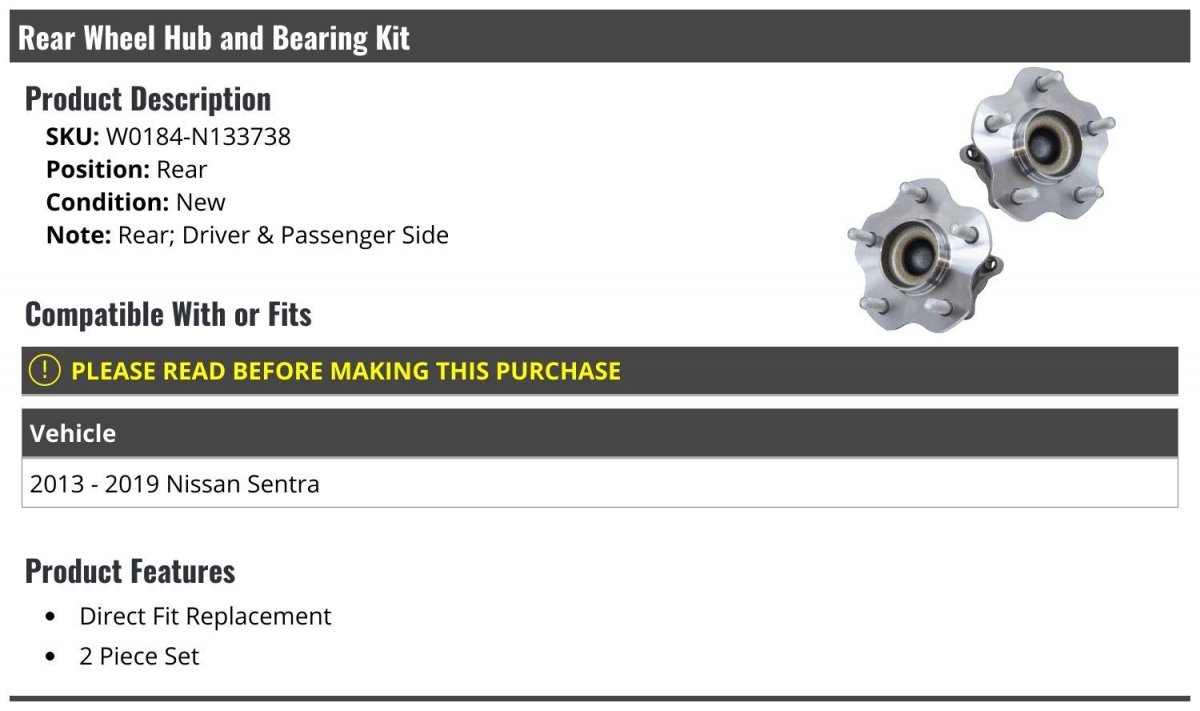Click the Condition label

(108, 202)
